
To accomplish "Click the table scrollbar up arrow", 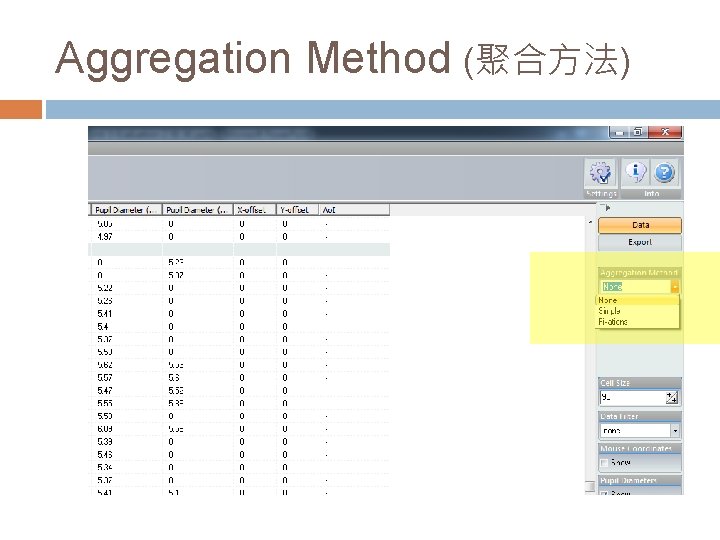I will [590, 222].
